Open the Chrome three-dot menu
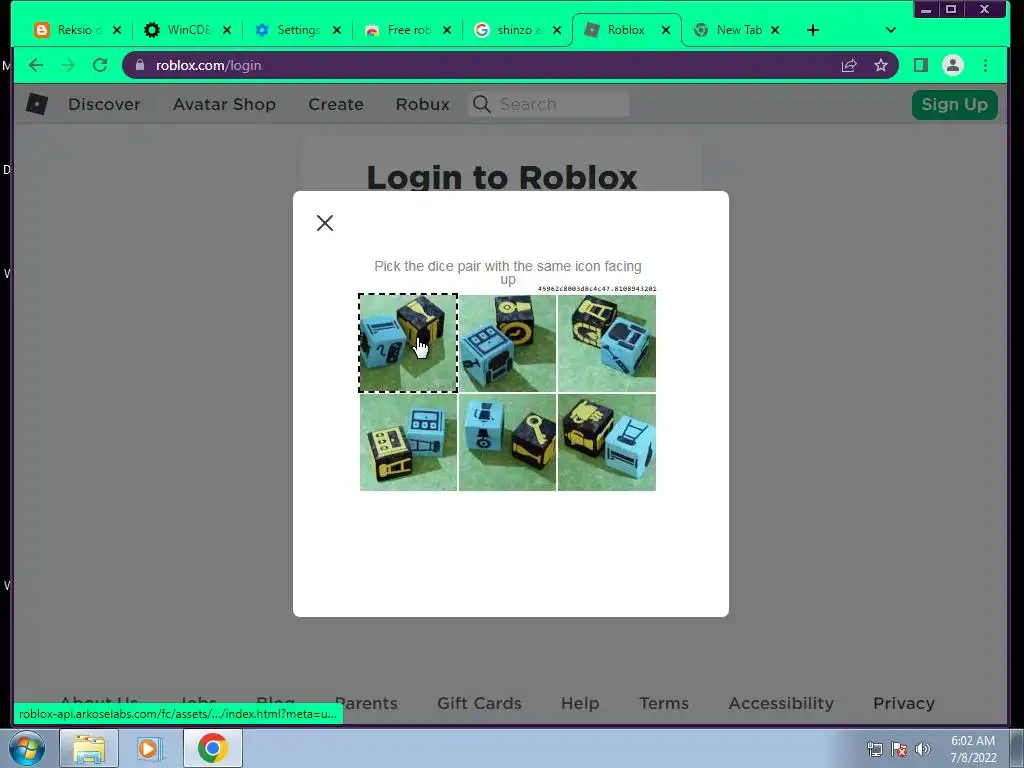The image size is (1024, 768). point(985,65)
